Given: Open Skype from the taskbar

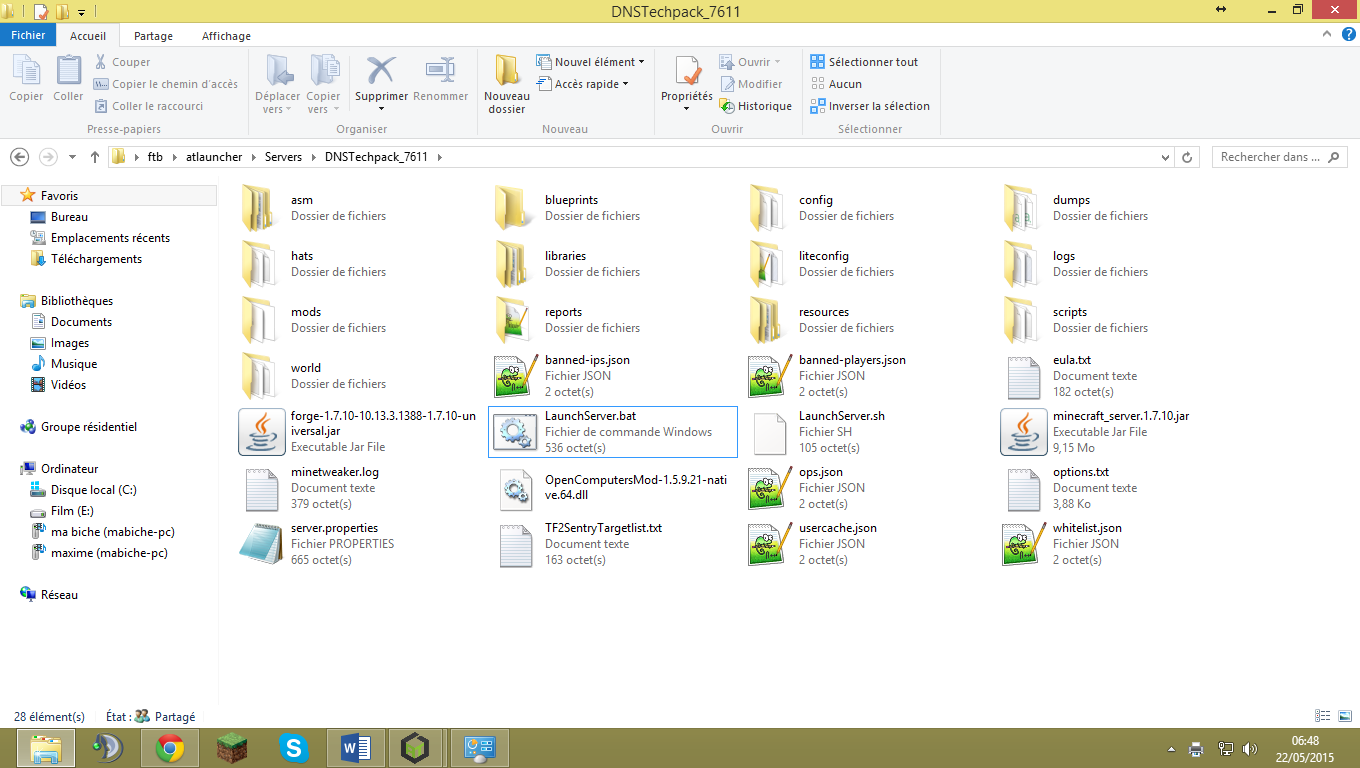Looking at the screenshot, I should pyautogui.click(x=294, y=748).
